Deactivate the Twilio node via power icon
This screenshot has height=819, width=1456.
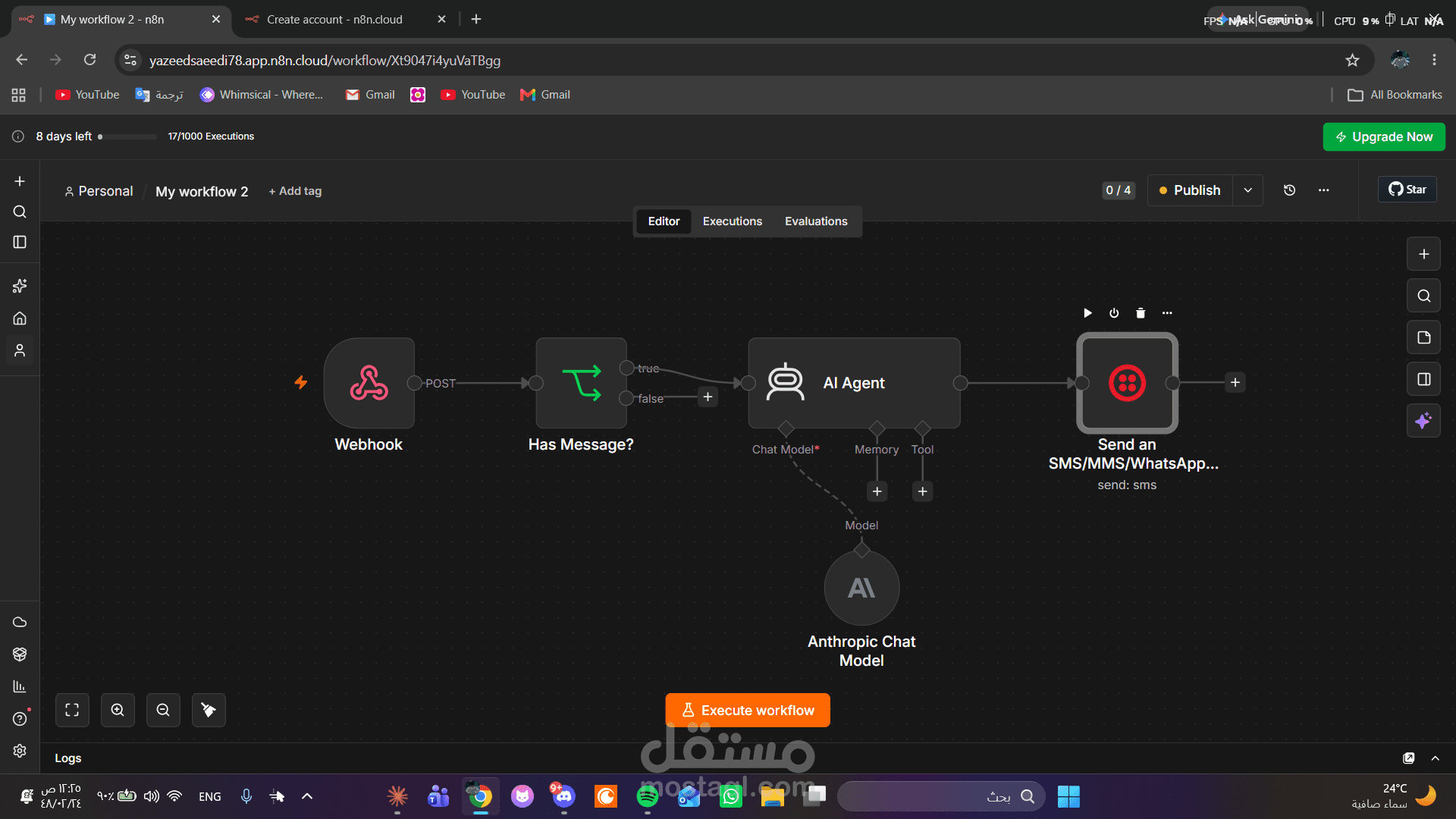pyautogui.click(x=1114, y=313)
